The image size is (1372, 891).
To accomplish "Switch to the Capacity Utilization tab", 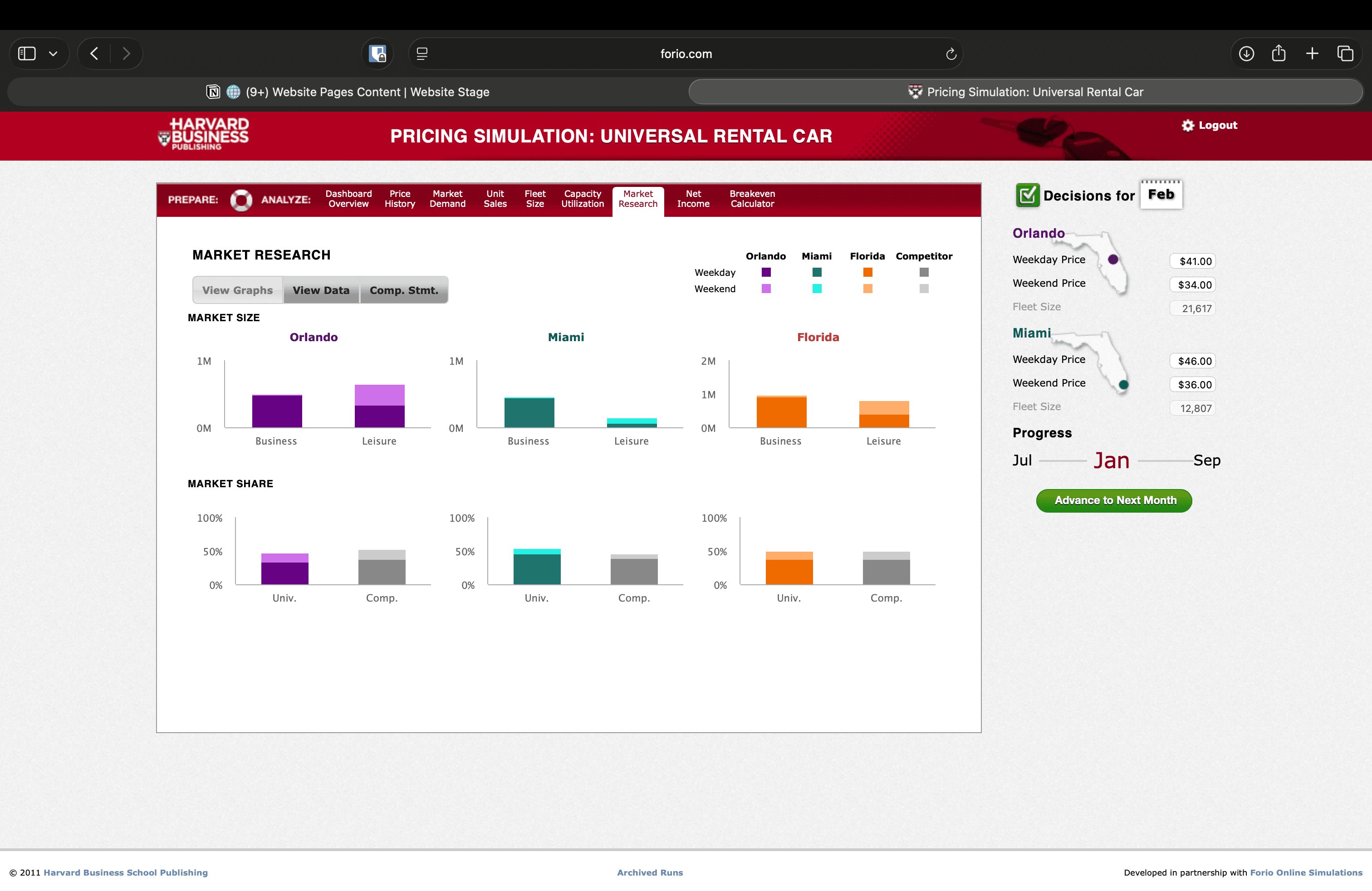I will (582, 199).
